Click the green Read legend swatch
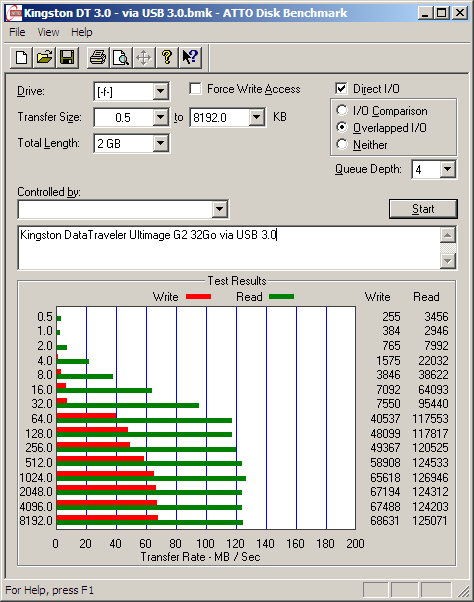474x602 pixels. click(x=282, y=297)
